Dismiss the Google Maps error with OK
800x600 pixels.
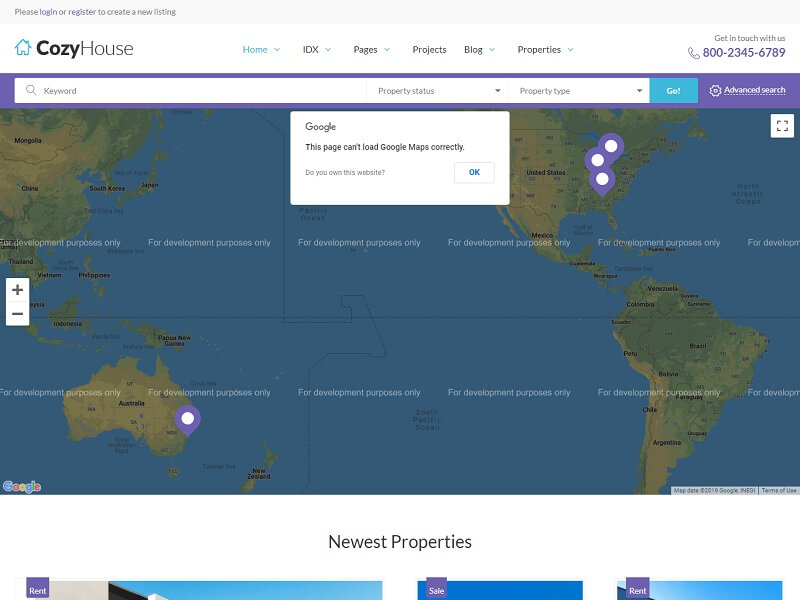pos(474,172)
